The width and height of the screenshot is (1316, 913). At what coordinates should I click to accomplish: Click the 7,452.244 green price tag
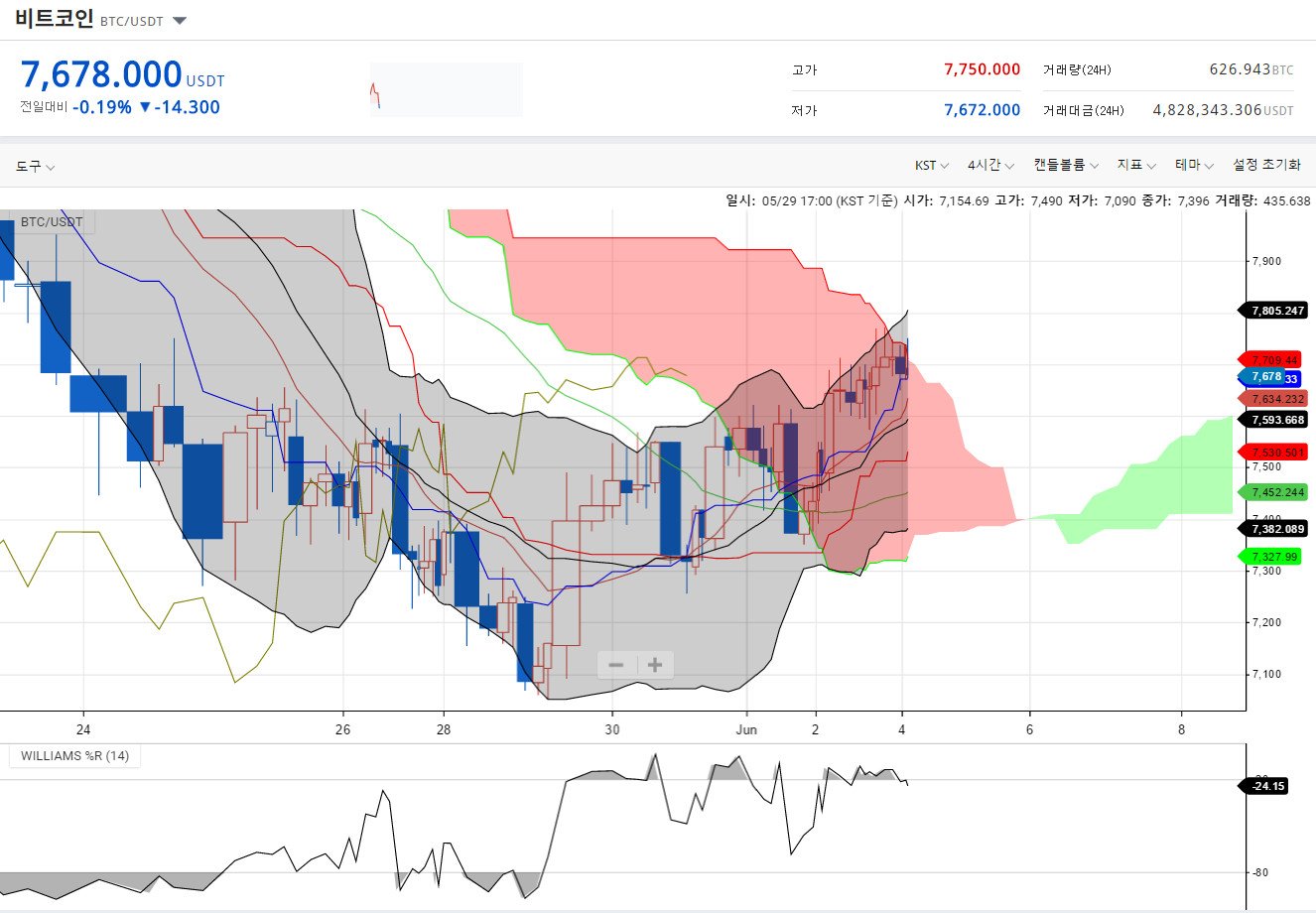pos(1274,492)
